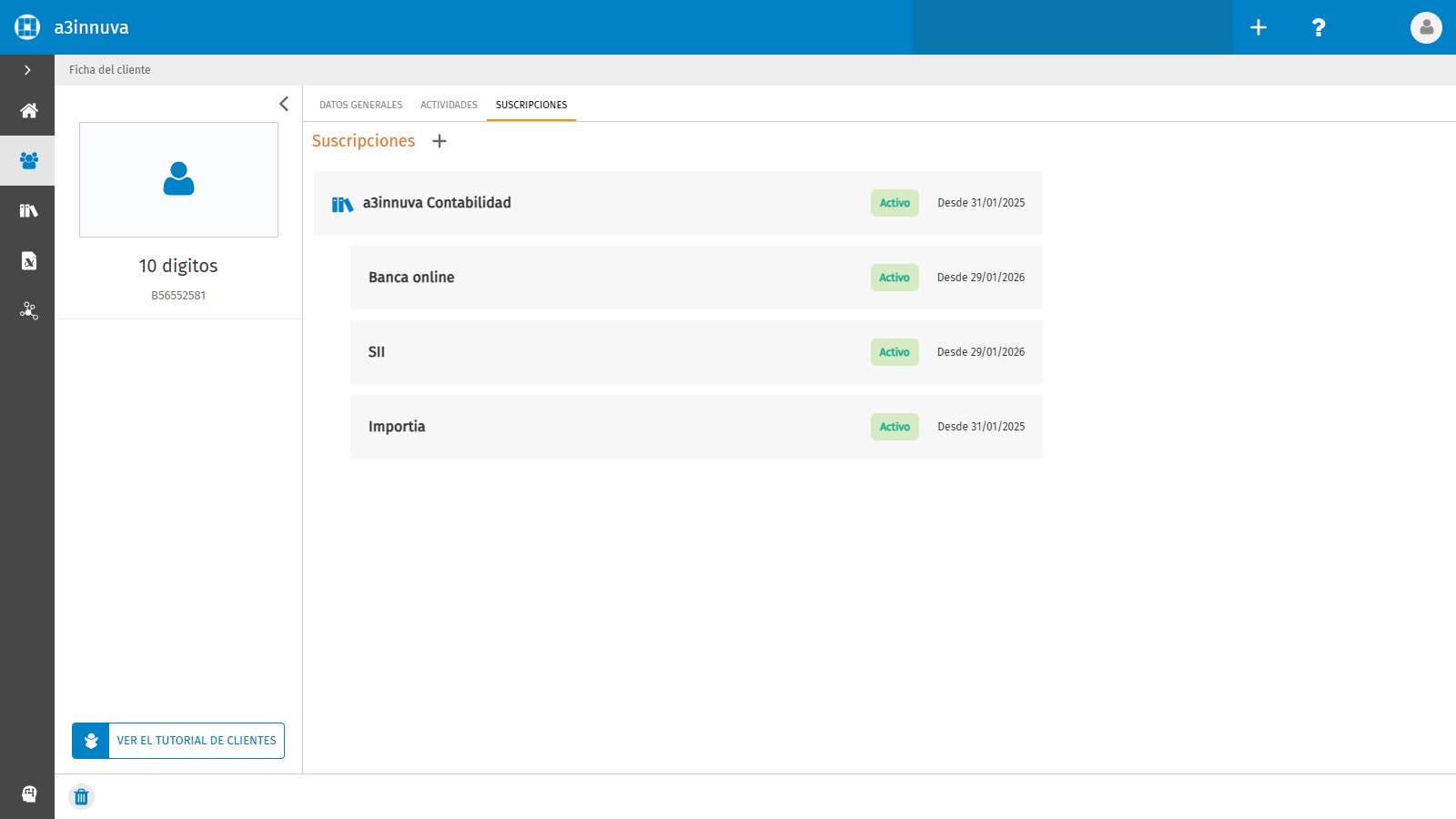This screenshot has width=1456, height=819.
Task: Open assistant icon at sidebar bottom
Action: [28, 794]
